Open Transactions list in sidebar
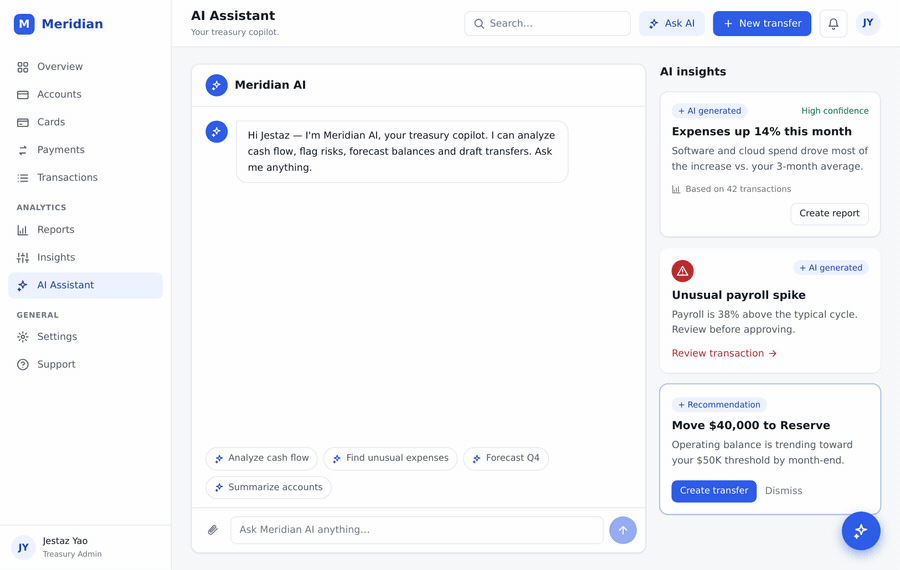900x570 pixels. [85, 177]
